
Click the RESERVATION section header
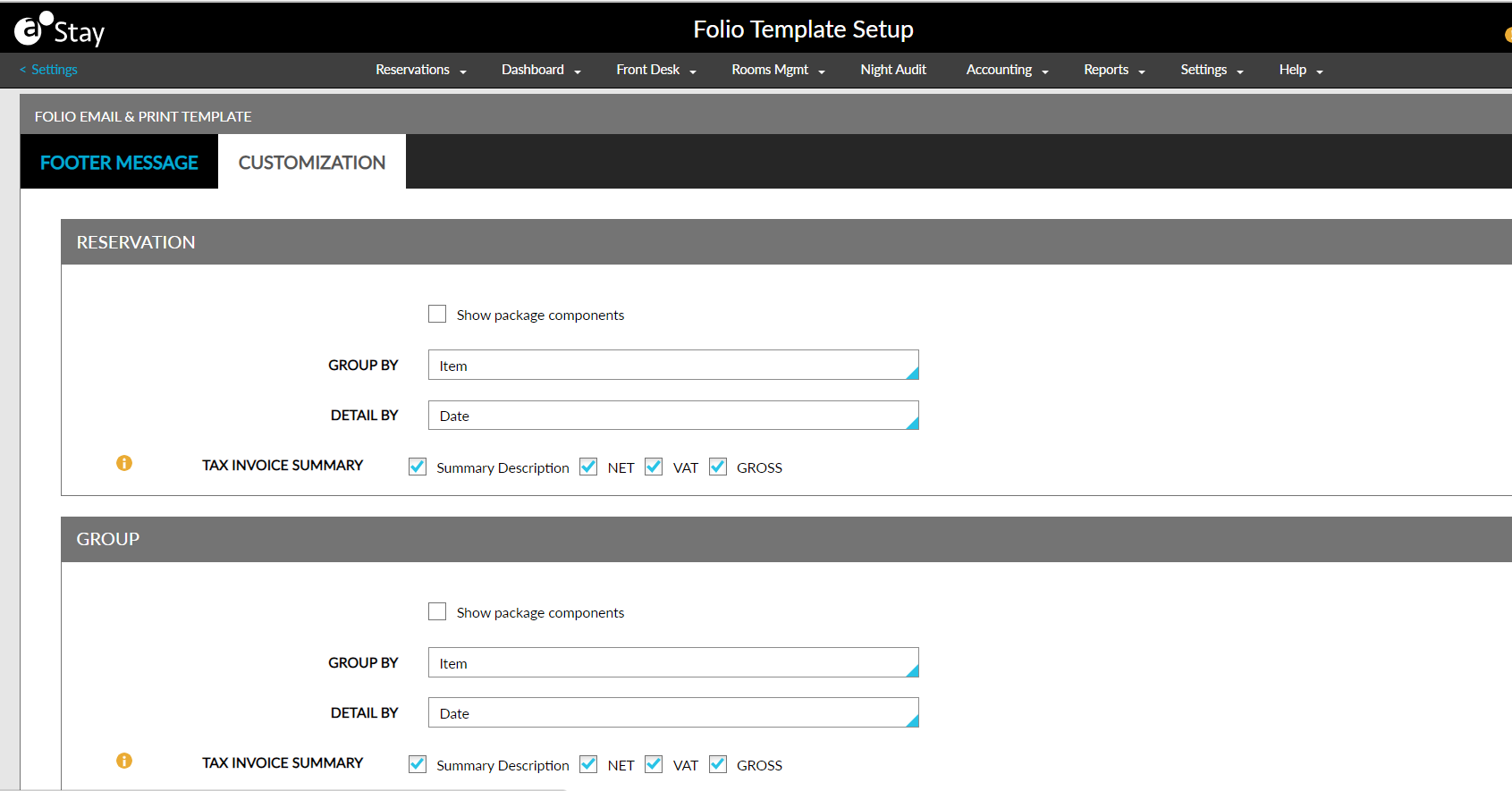pos(786,242)
